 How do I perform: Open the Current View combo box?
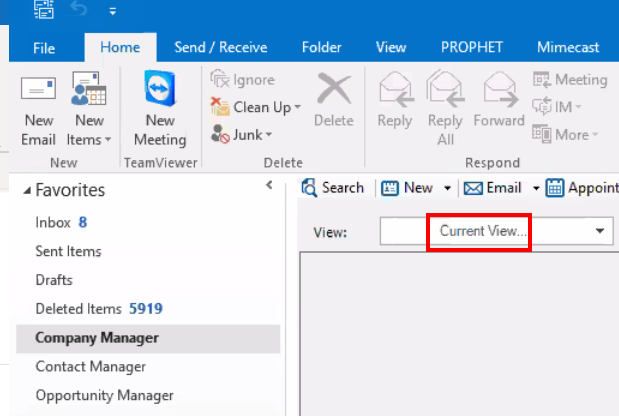point(497,231)
